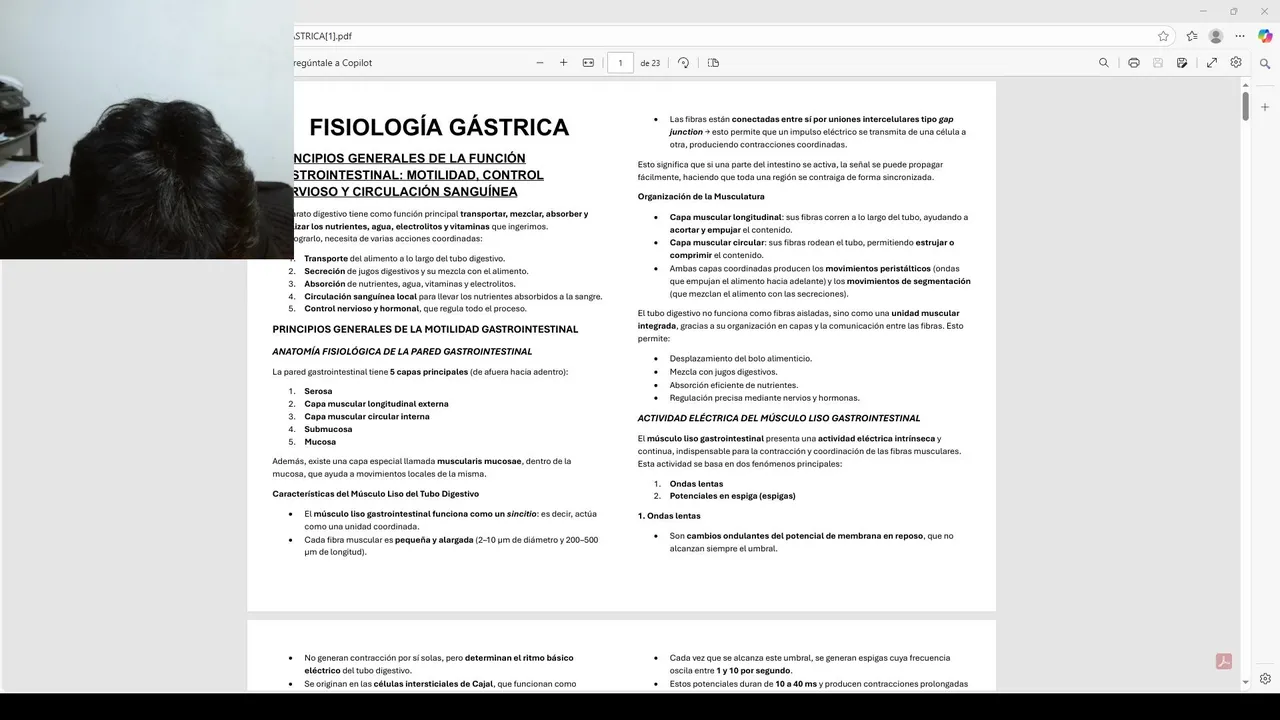Open PDF viewer settings gear
The height and width of the screenshot is (720, 1280).
(x=1236, y=62)
